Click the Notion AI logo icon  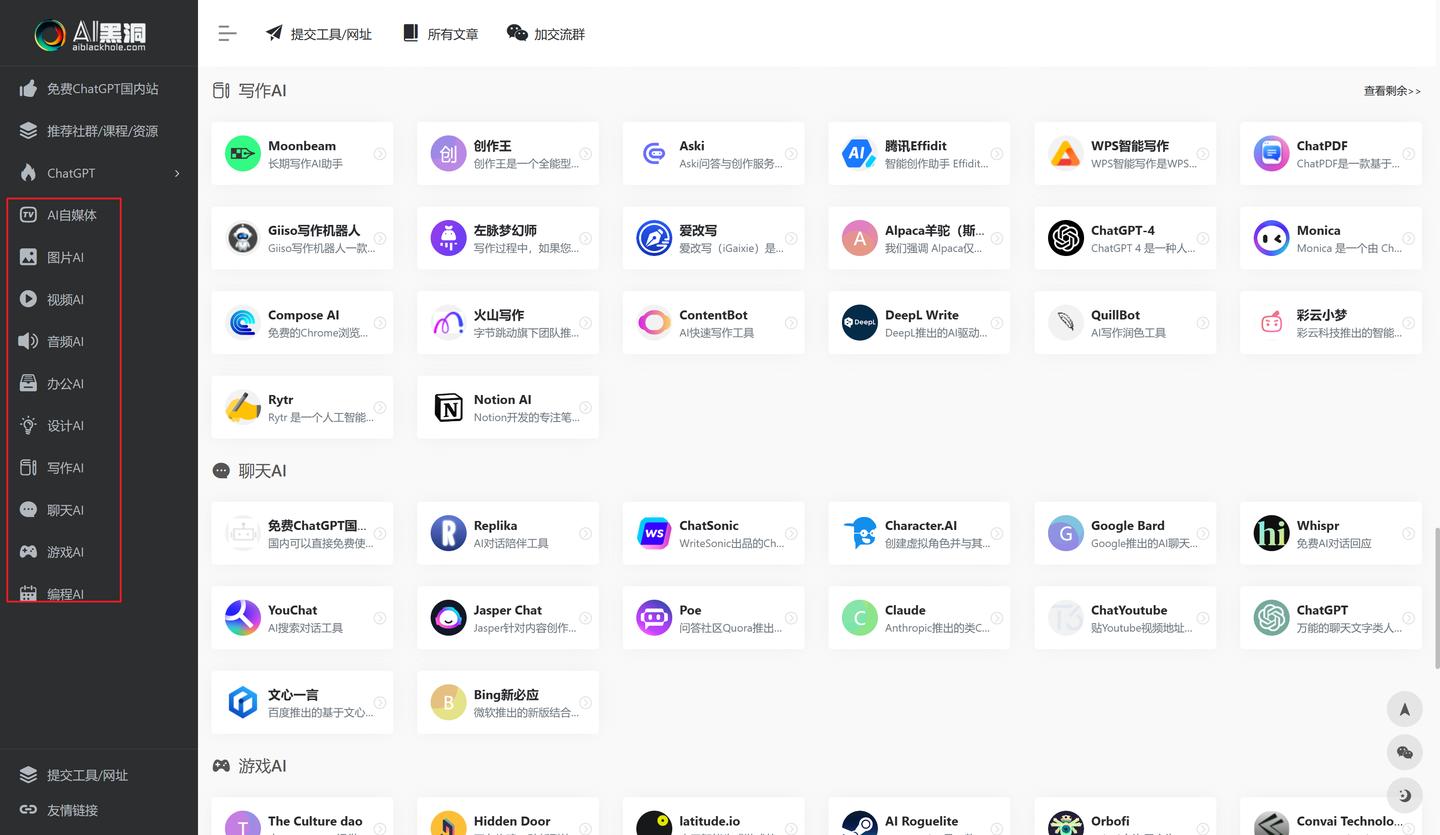coord(449,407)
